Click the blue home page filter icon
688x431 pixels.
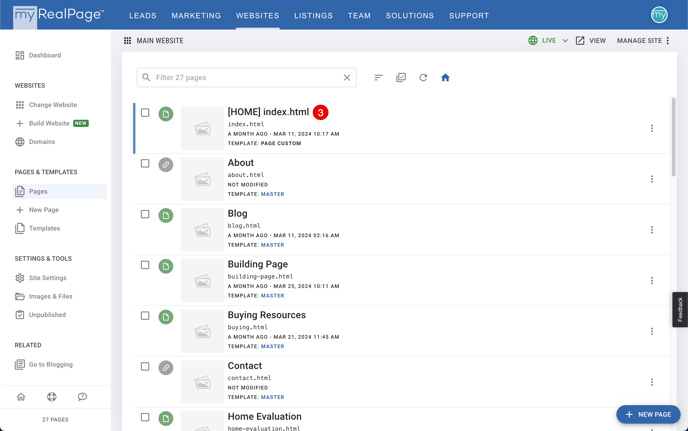[445, 78]
